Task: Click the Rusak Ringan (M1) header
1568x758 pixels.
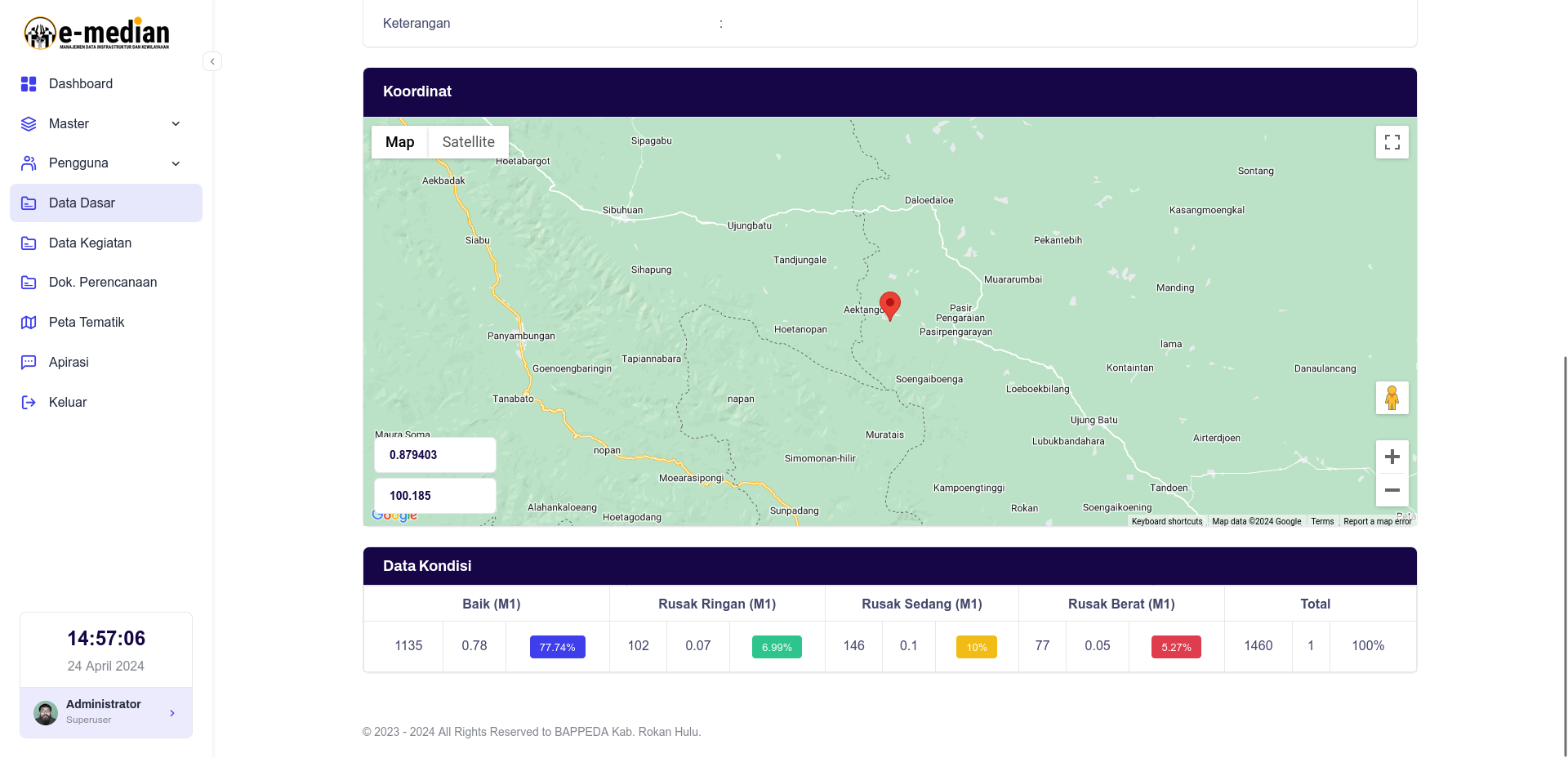Action: click(x=718, y=604)
